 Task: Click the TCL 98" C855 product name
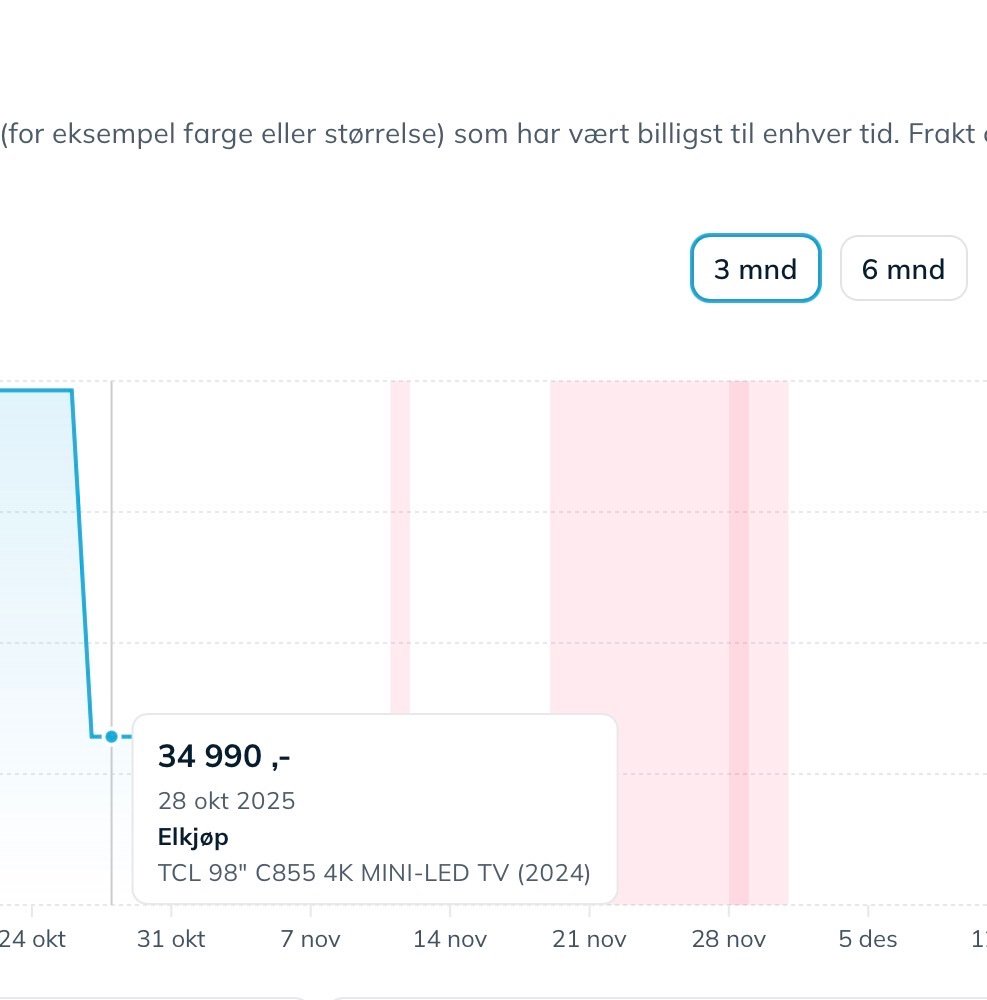point(374,873)
